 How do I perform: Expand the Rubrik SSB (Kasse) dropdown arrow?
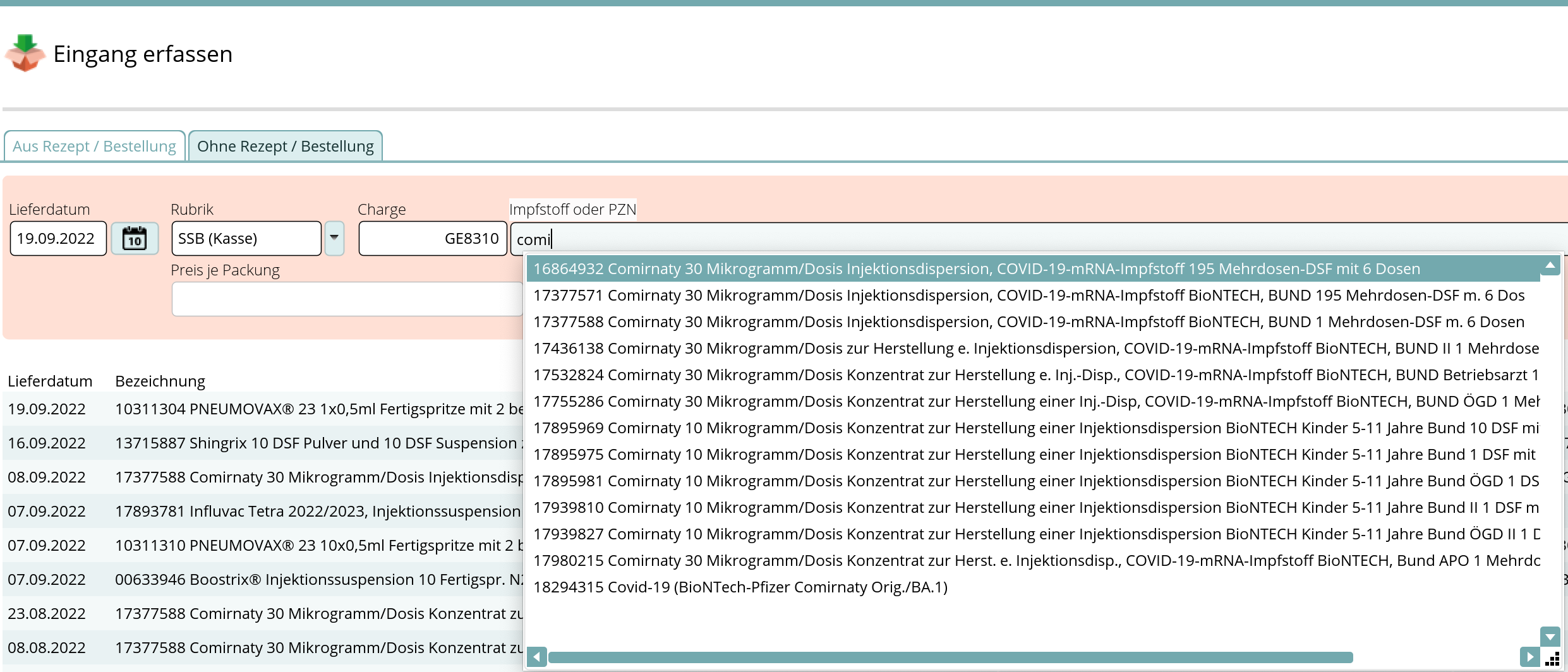334,239
